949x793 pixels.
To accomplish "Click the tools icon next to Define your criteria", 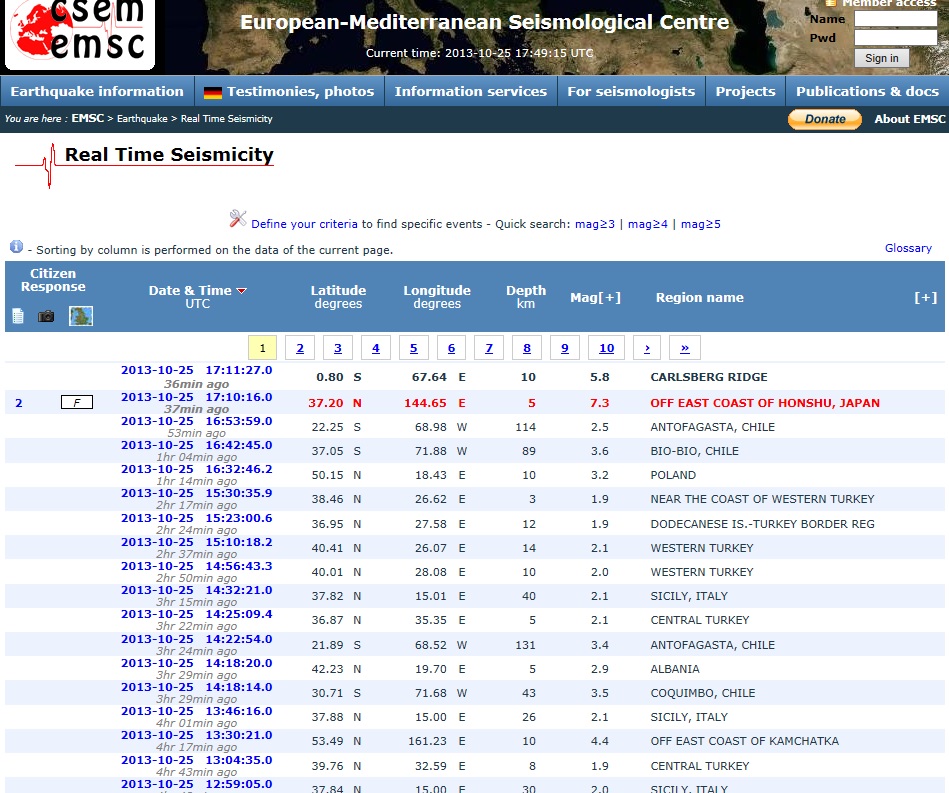I will (x=238, y=219).
